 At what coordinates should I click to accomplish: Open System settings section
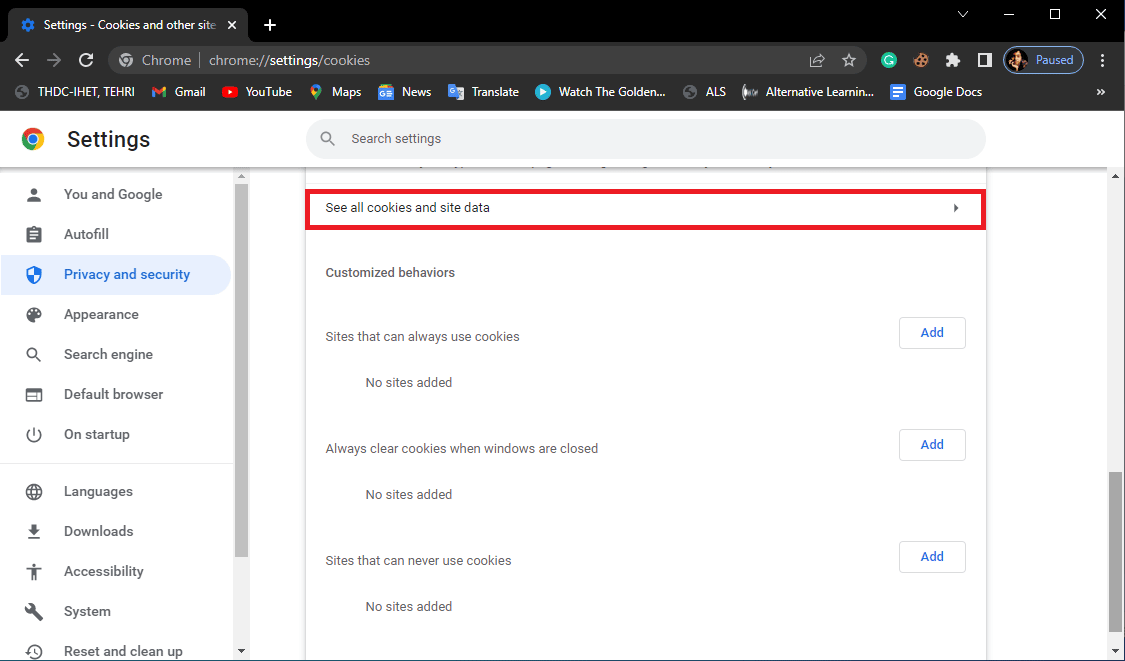116,611
